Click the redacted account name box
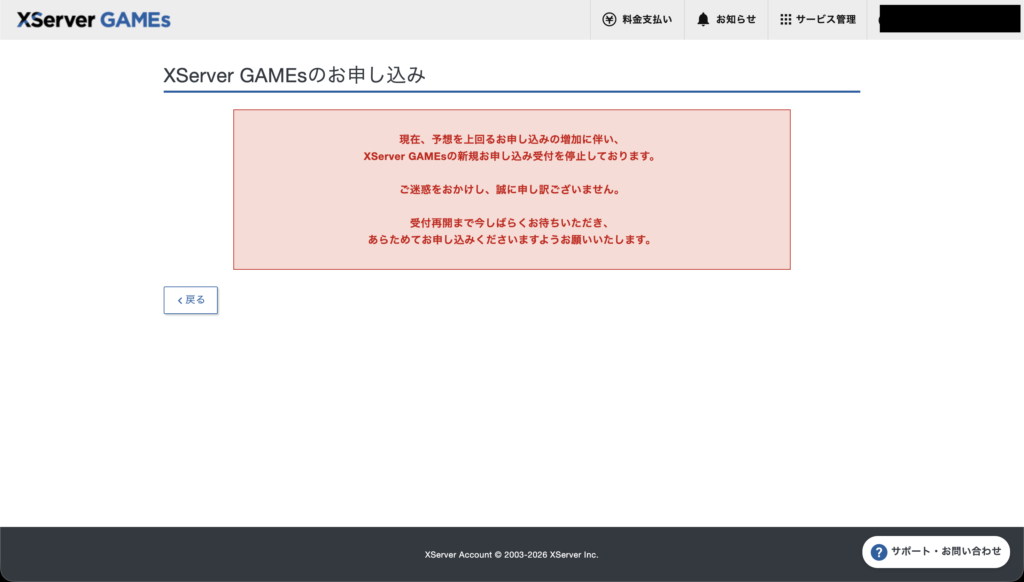1024x582 pixels. click(950, 19)
